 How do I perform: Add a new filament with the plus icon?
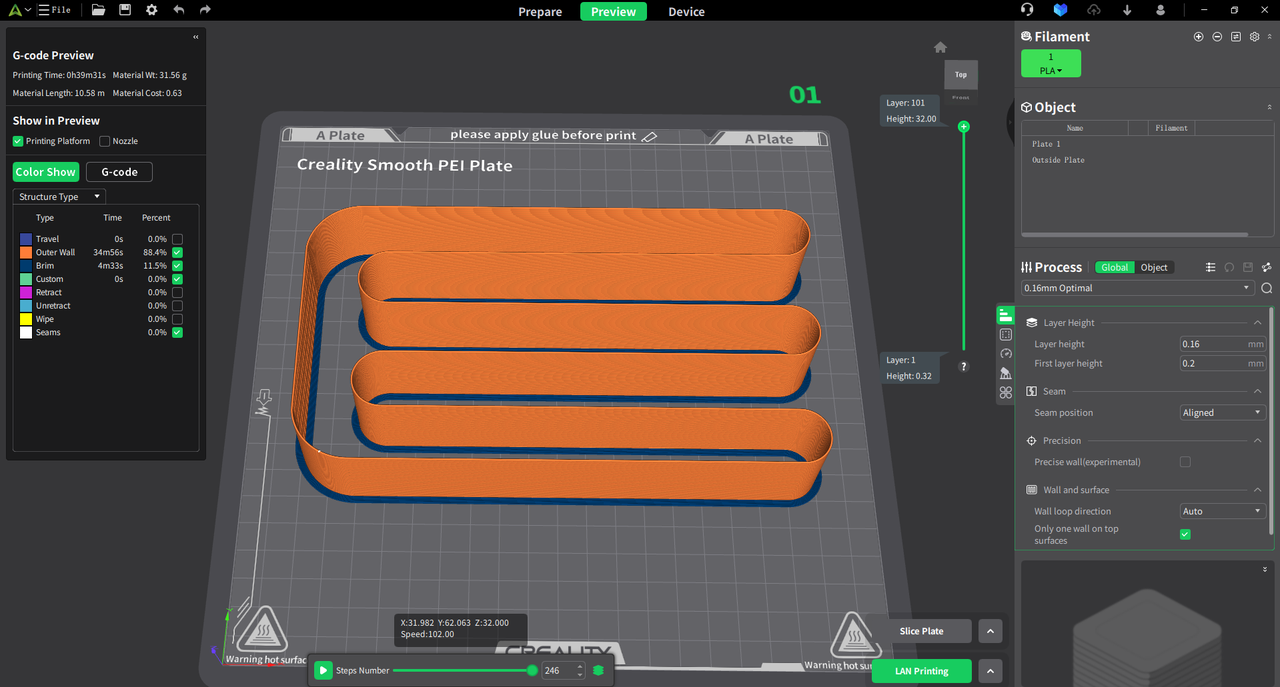[1198, 36]
